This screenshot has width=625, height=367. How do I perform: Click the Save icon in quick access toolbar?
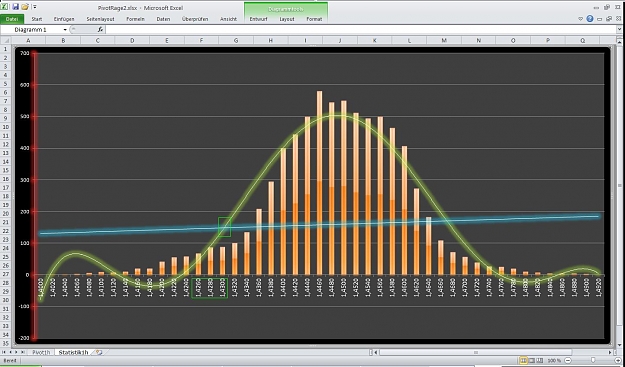tap(16, 7)
